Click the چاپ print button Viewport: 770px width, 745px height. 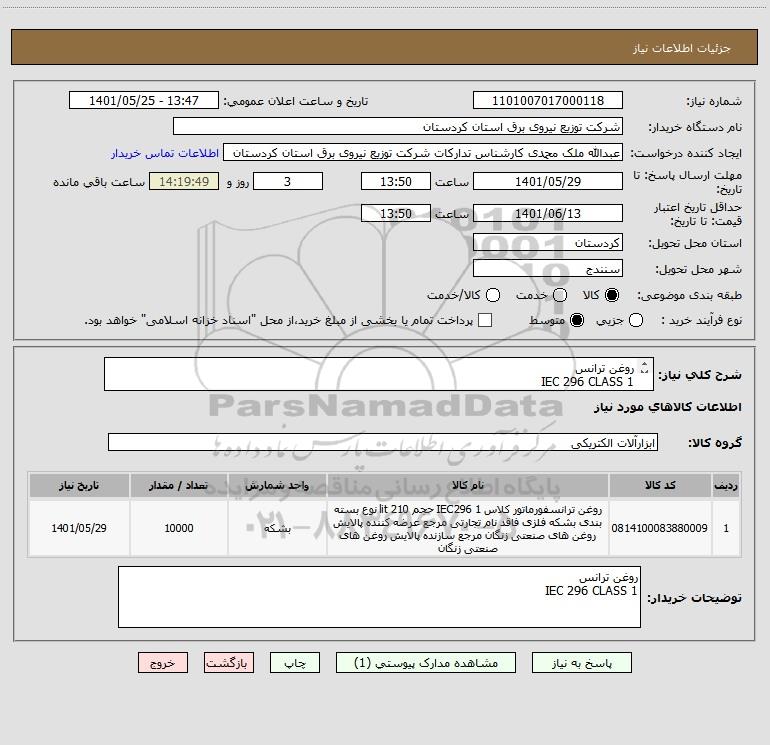point(295,663)
